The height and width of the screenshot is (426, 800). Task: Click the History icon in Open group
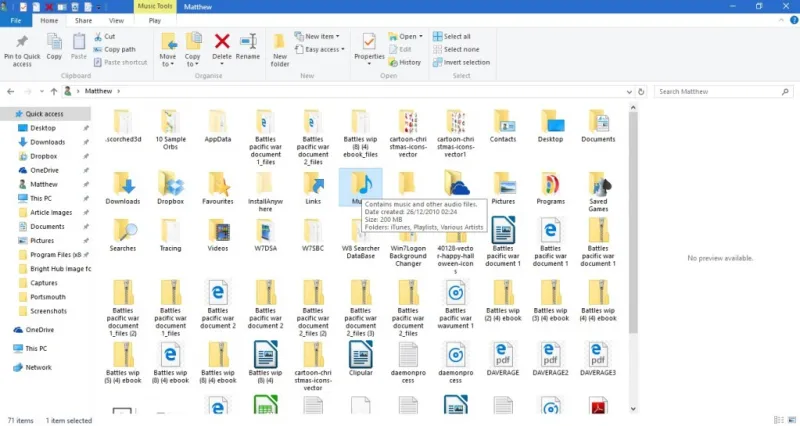tap(404, 62)
